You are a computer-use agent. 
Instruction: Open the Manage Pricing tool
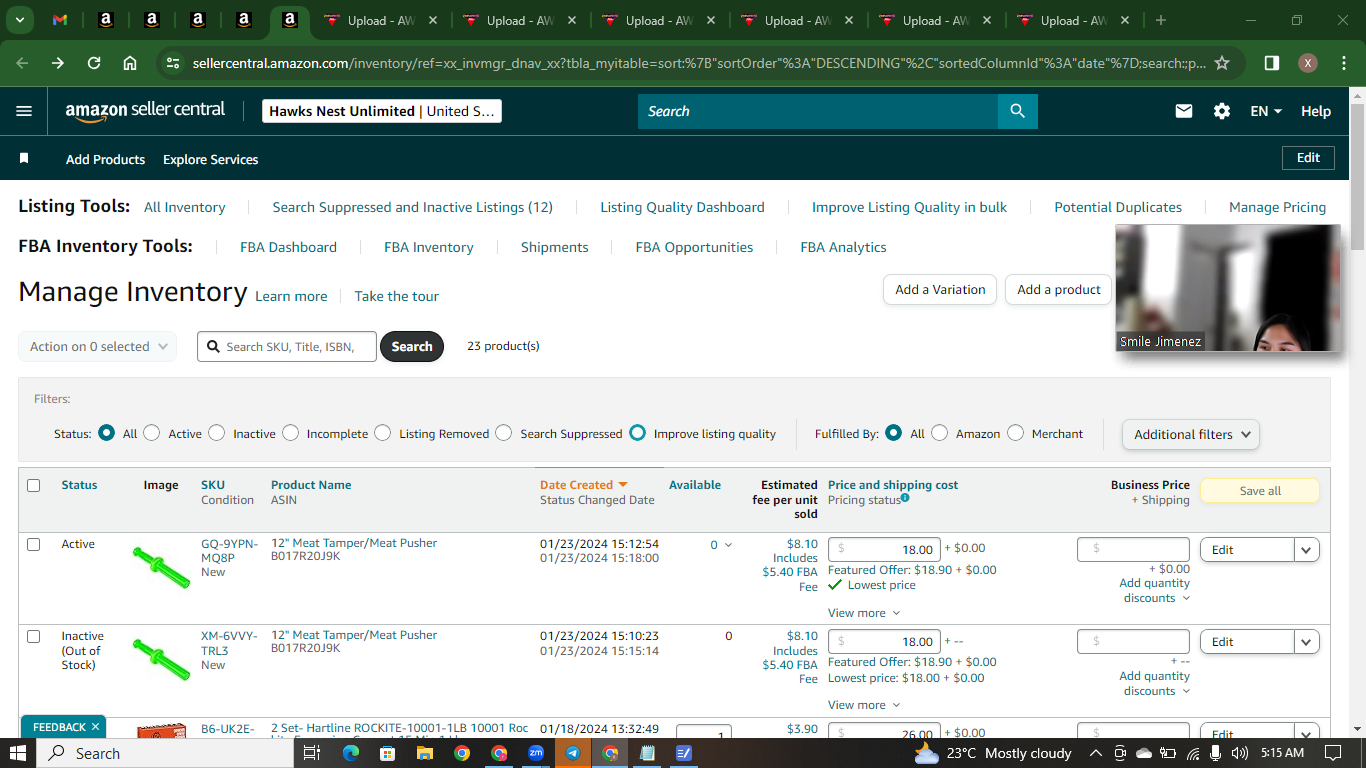(x=1277, y=207)
